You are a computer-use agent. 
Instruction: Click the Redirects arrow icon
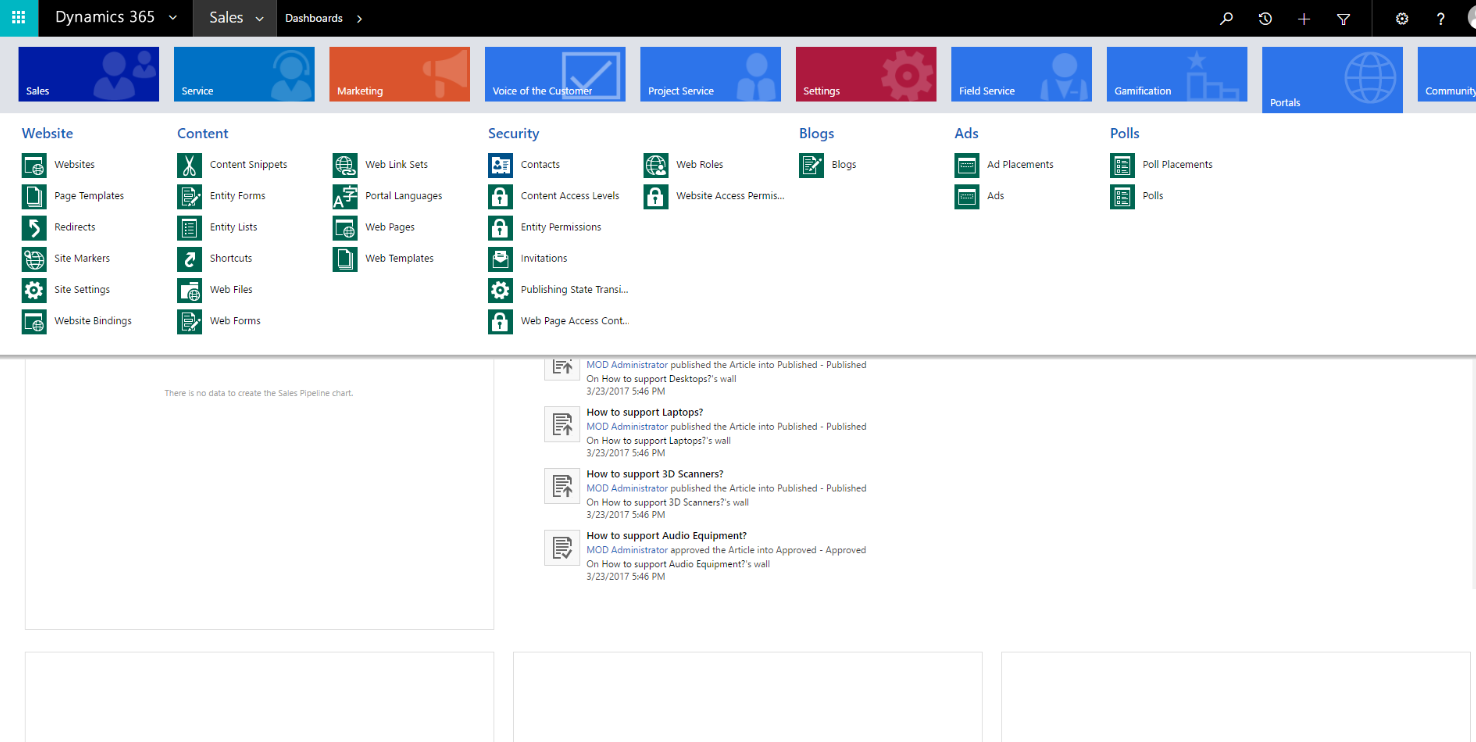pos(34,227)
